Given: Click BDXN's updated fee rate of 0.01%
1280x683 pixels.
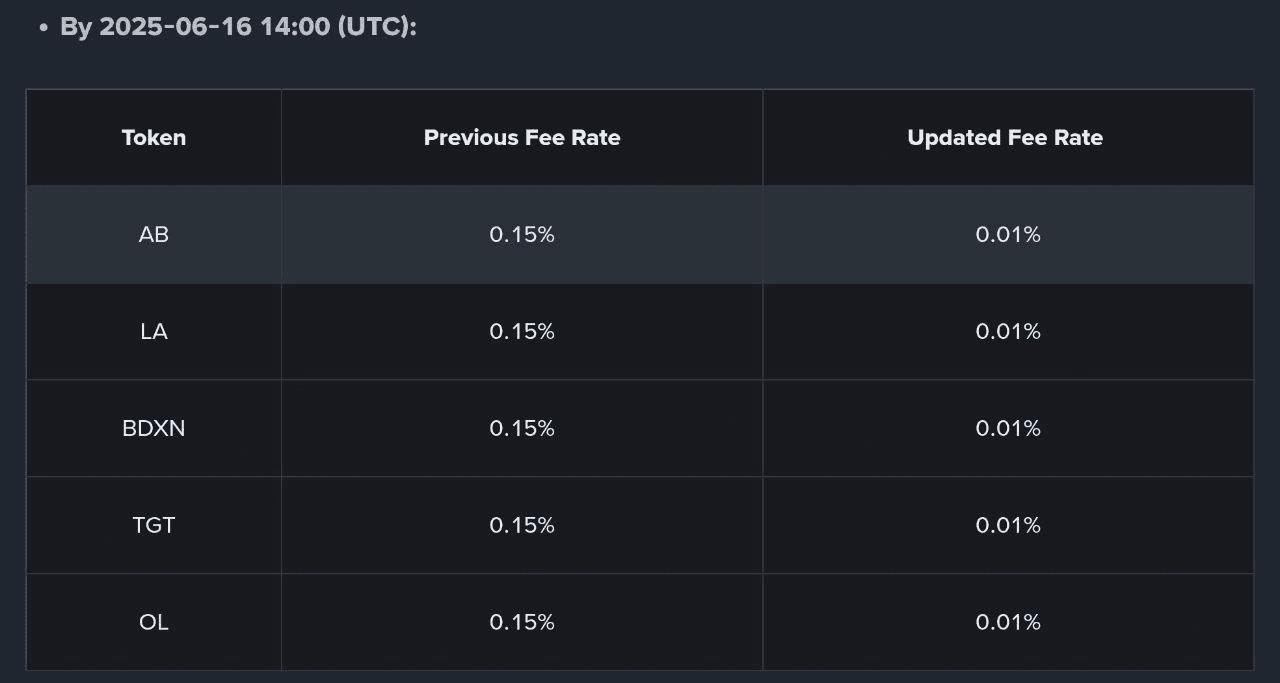Looking at the screenshot, I should pyautogui.click(x=1008, y=429).
